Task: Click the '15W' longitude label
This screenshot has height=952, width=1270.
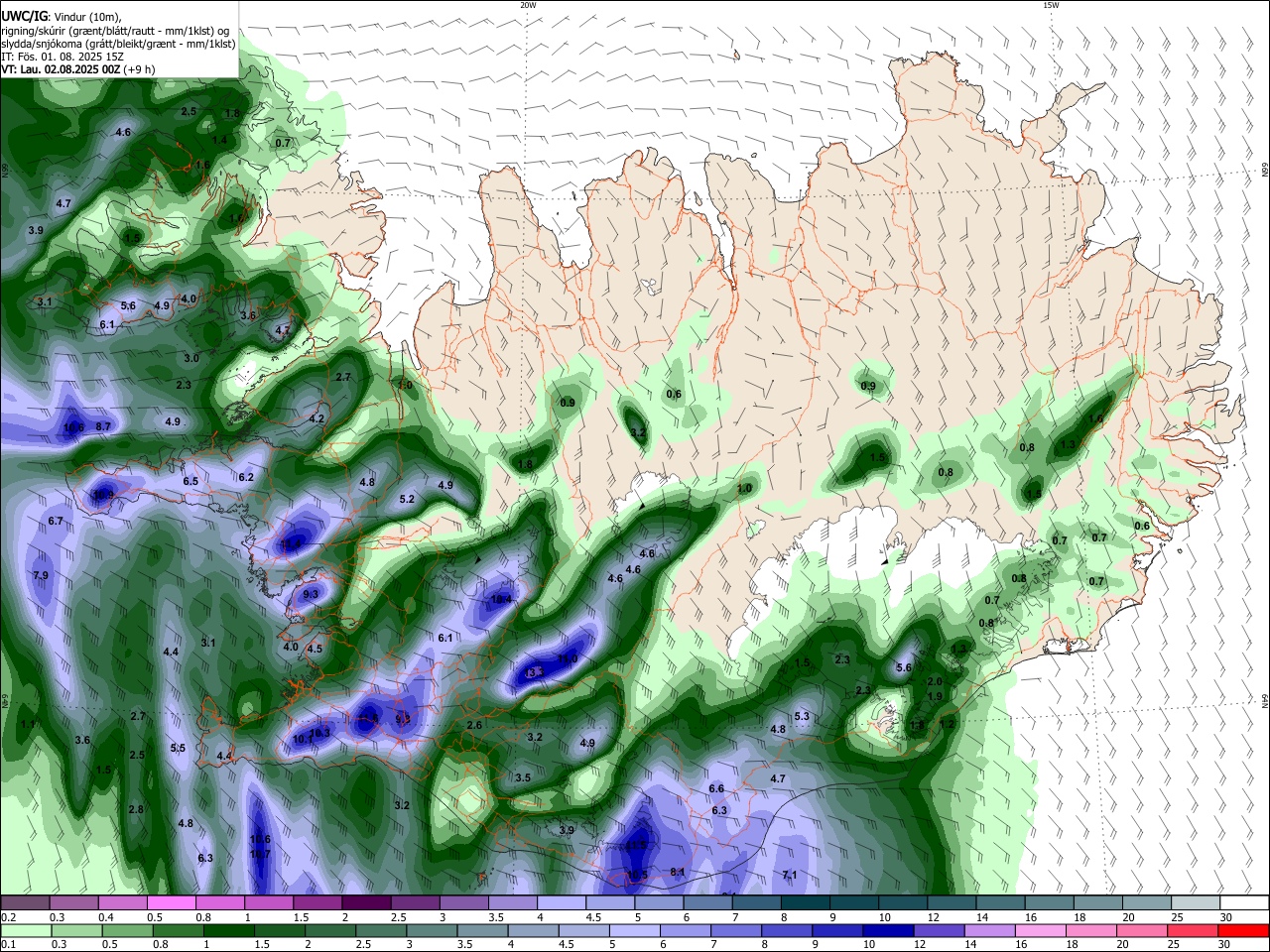Action: click(1051, 5)
